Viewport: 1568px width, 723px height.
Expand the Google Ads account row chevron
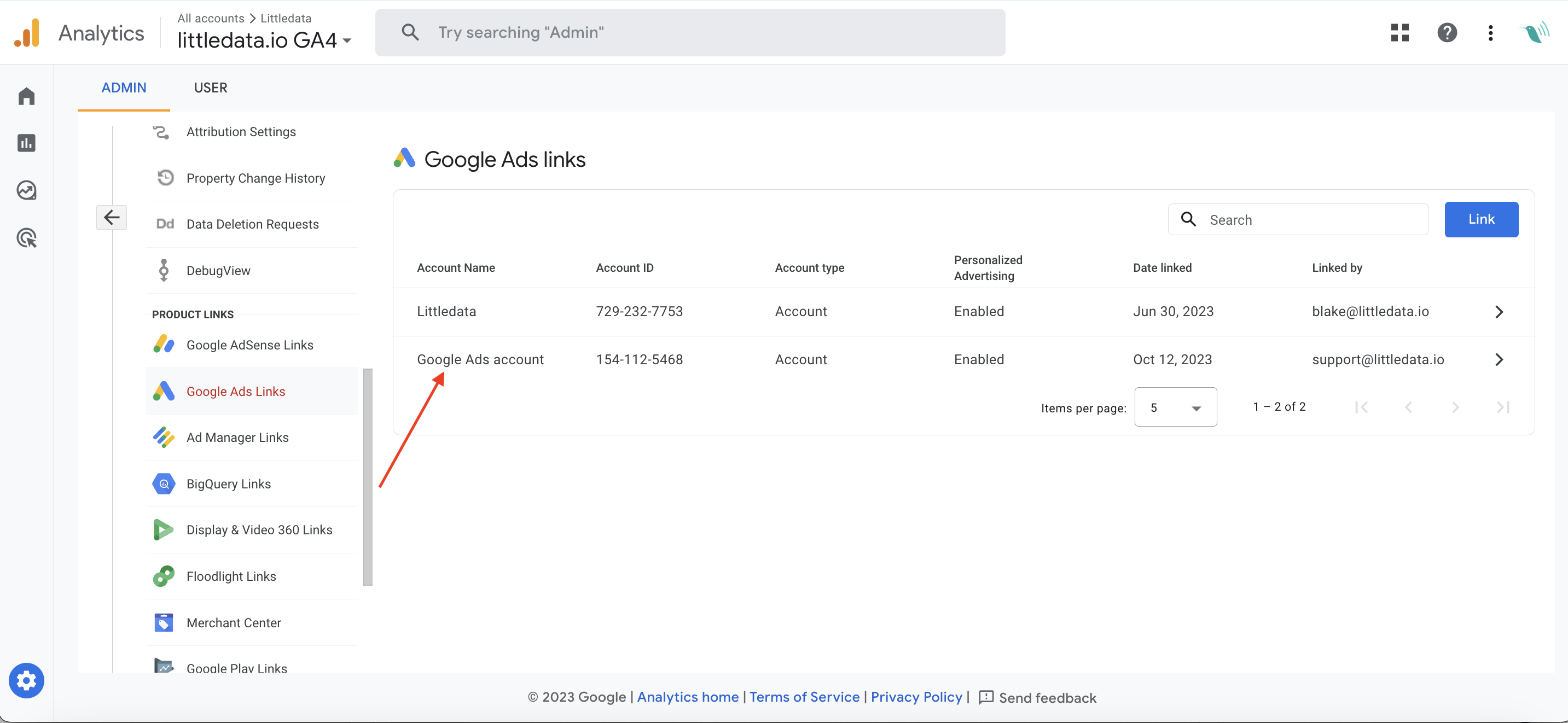point(1499,360)
